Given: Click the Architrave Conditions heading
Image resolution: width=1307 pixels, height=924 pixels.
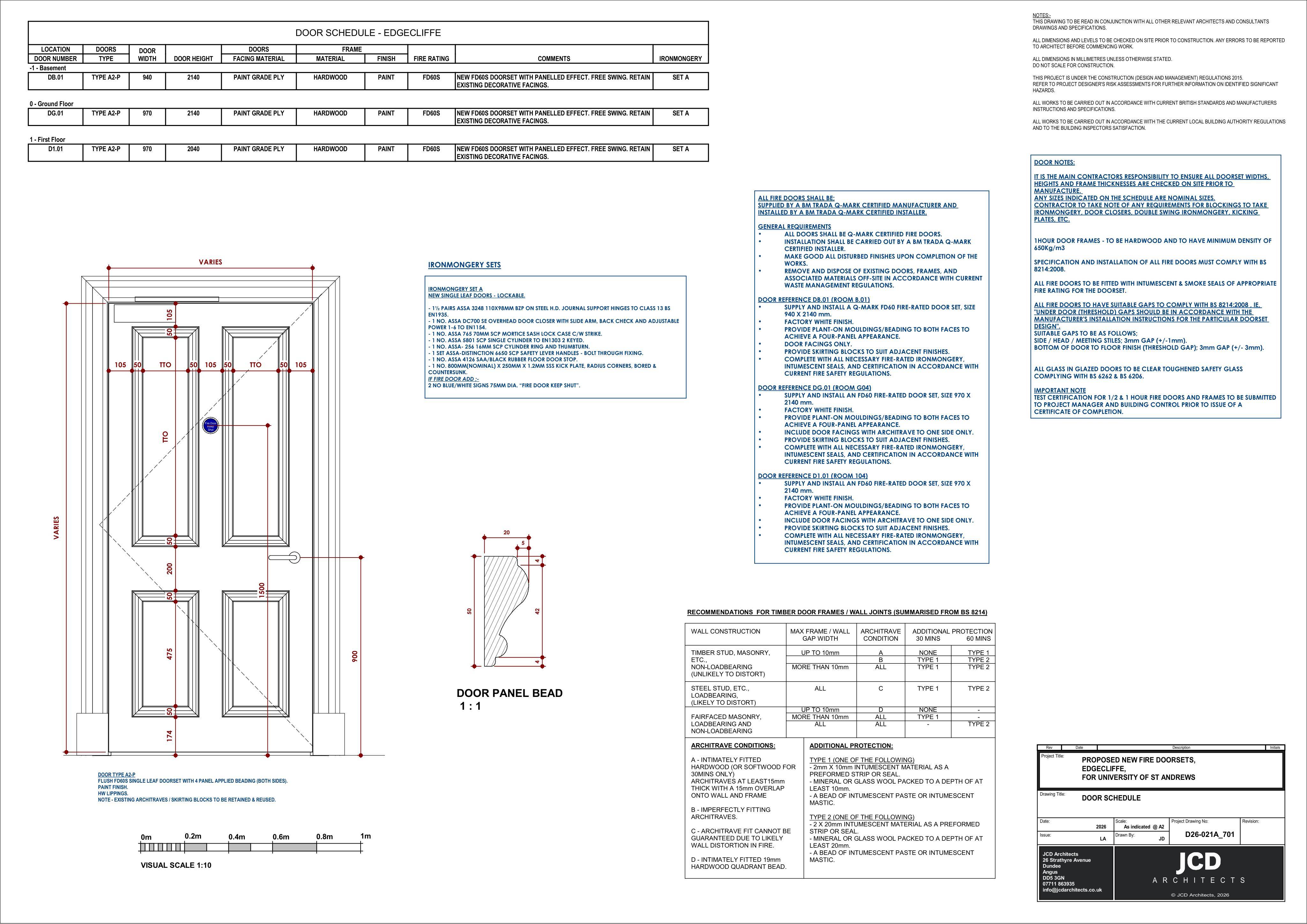Looking at the screenshot, I should point(733,745).
